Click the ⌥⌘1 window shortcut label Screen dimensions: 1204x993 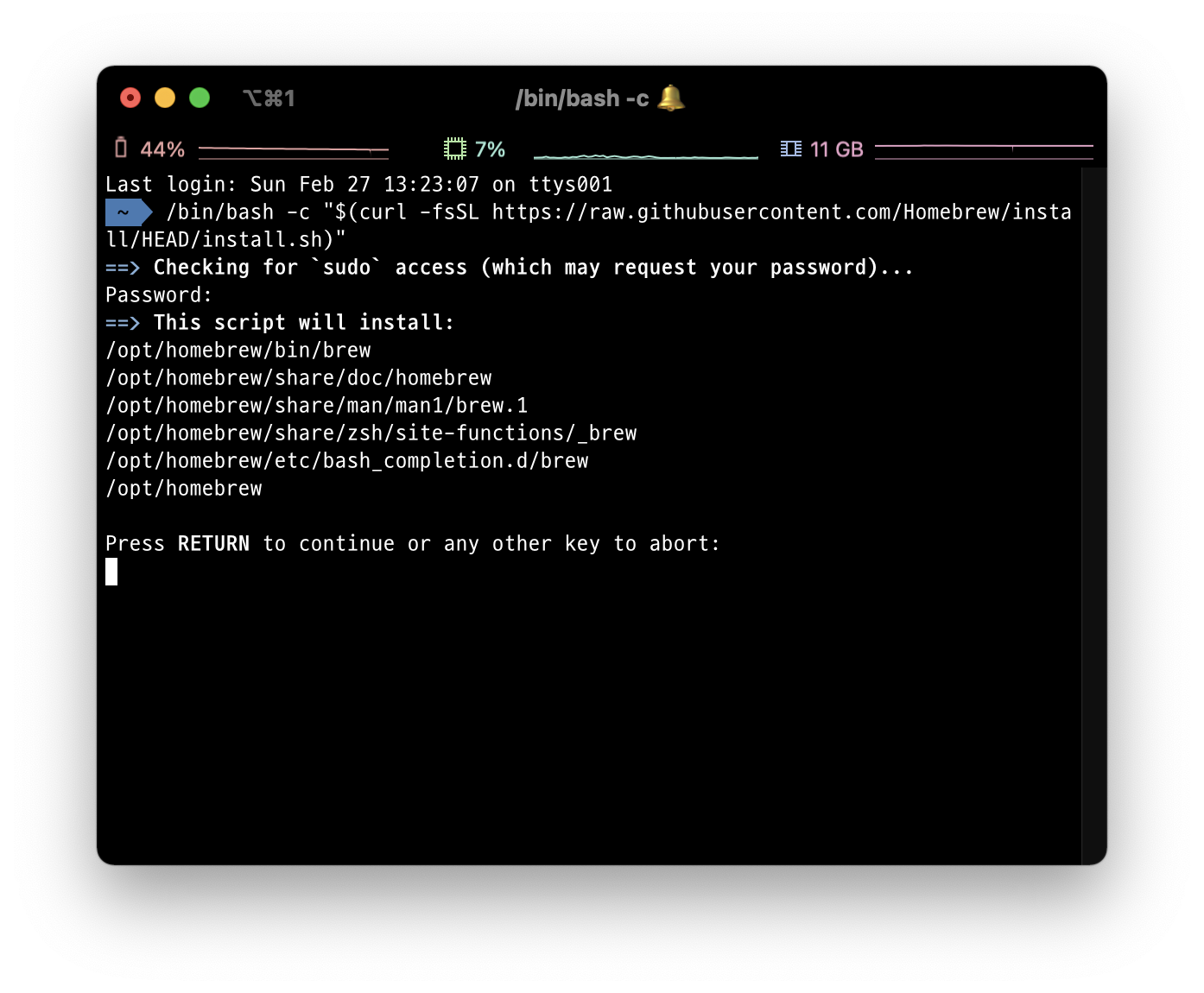pyautogui.click(x=269, y=98)
